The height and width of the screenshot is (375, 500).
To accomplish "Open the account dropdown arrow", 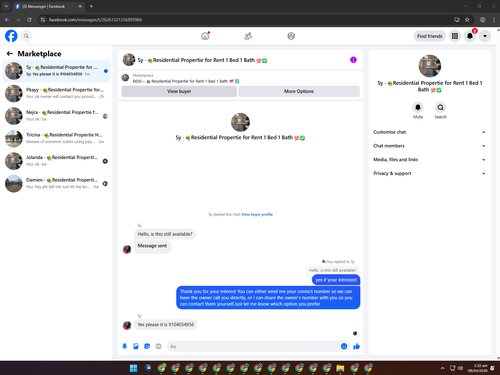I will coord(485,36).
